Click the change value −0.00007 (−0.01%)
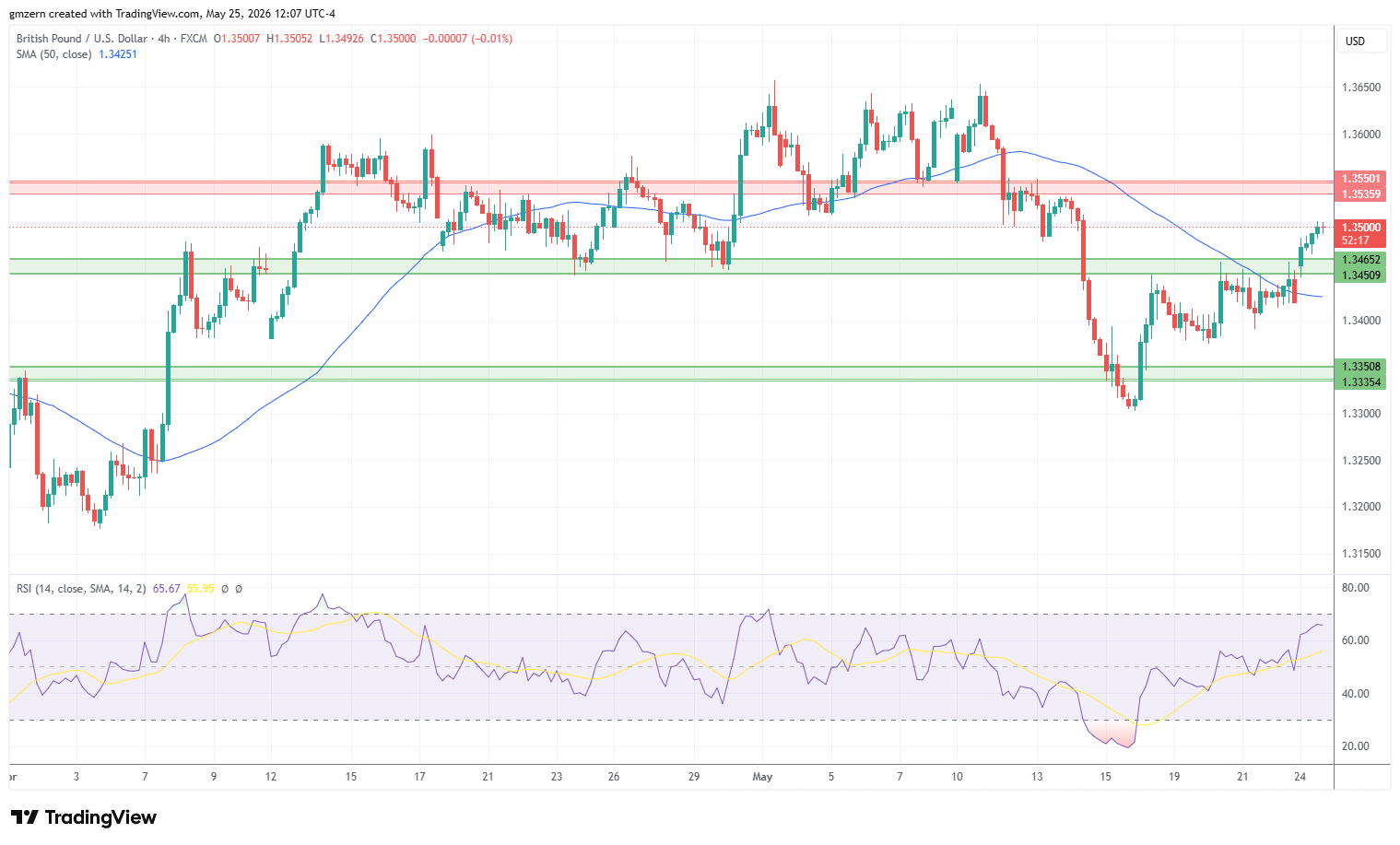 467,39
